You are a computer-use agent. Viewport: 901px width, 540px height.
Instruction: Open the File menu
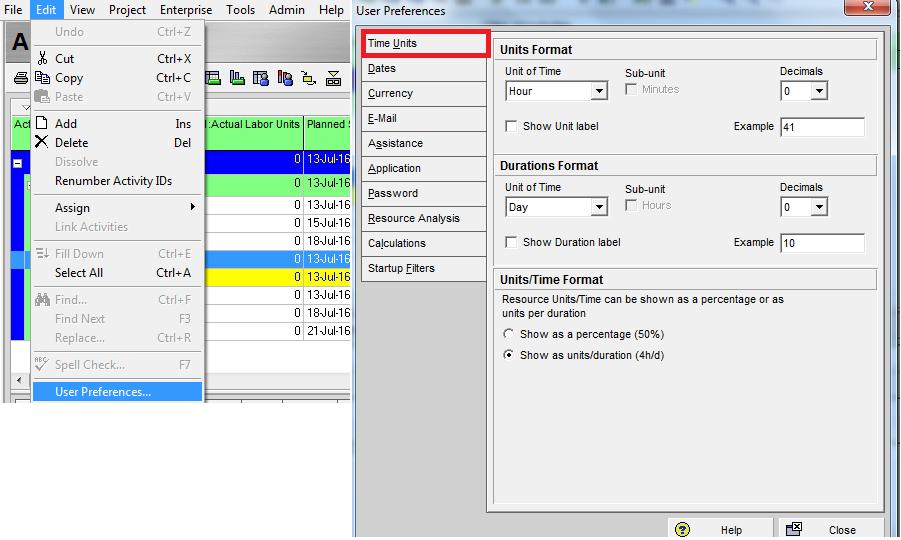[13, 10]
